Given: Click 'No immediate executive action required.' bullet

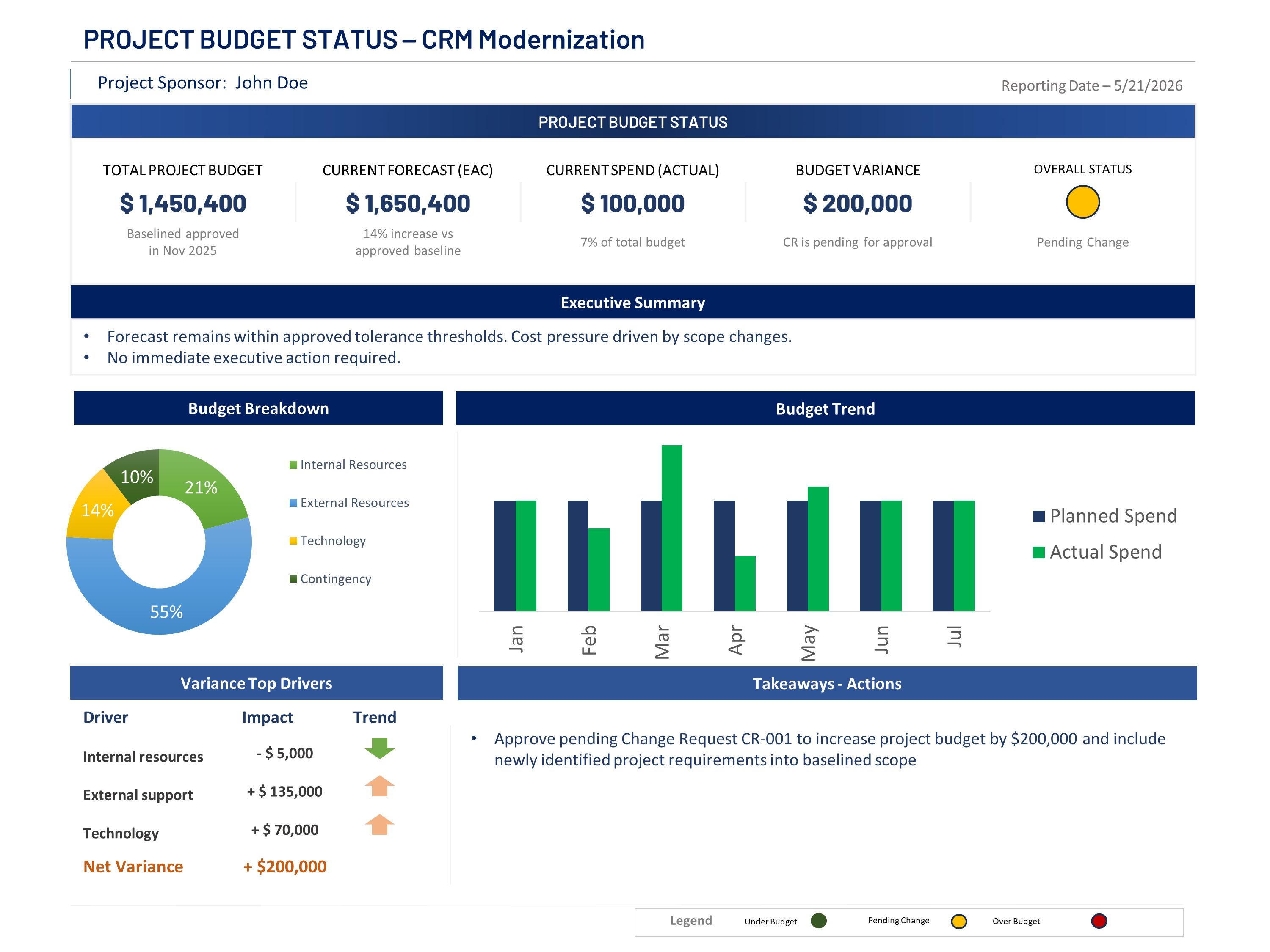Looking at the screenshot, I should (x=254, y=358).
